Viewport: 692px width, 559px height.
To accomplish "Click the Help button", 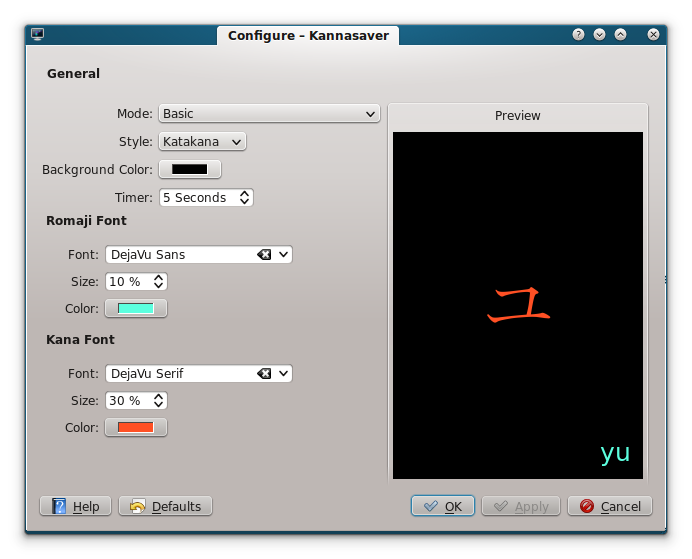I will coord(75,506).
